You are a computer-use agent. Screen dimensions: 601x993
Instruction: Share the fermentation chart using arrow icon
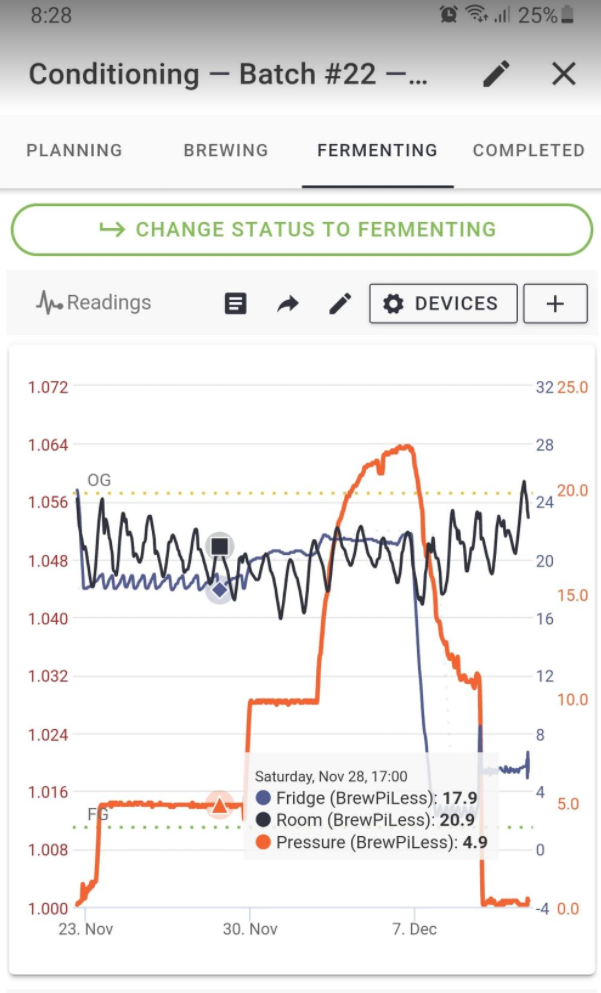point(288,303)
